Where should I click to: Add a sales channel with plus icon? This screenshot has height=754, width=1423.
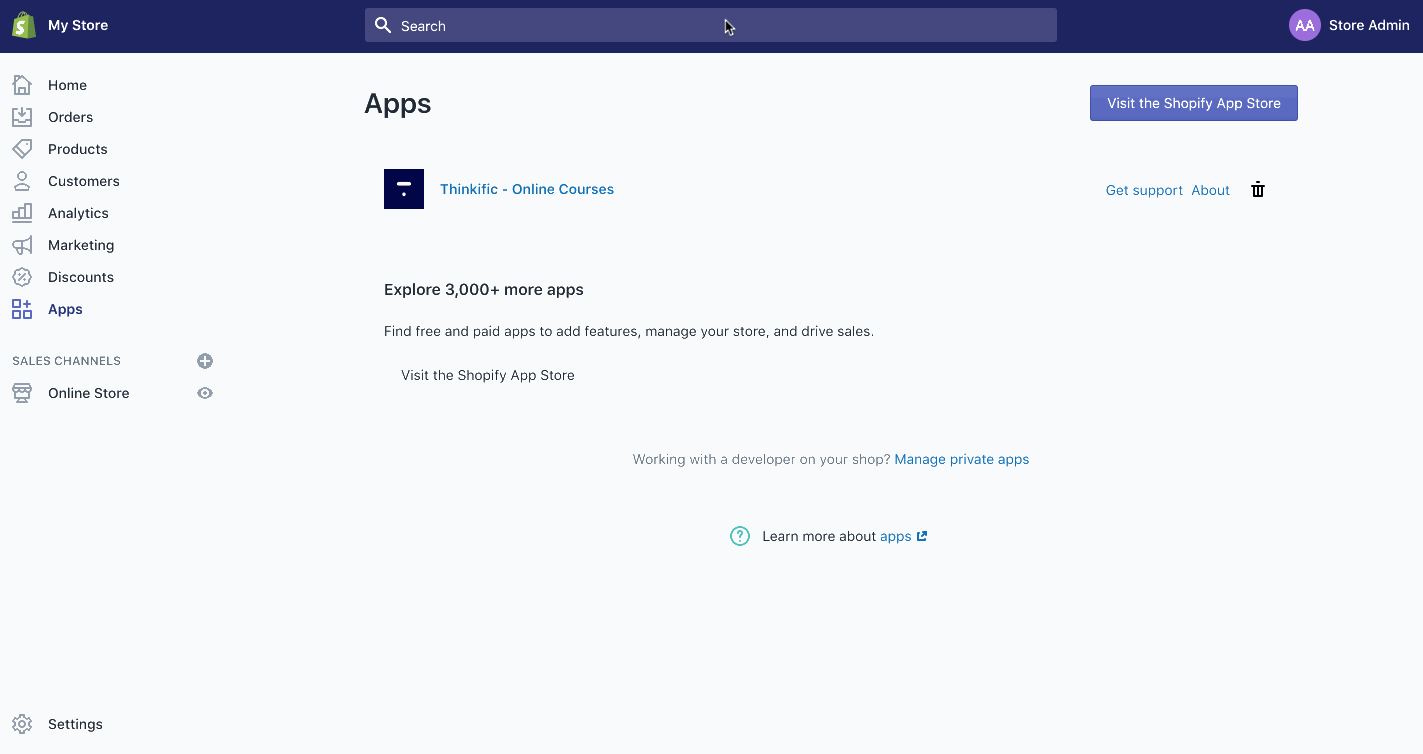point(205,361)
